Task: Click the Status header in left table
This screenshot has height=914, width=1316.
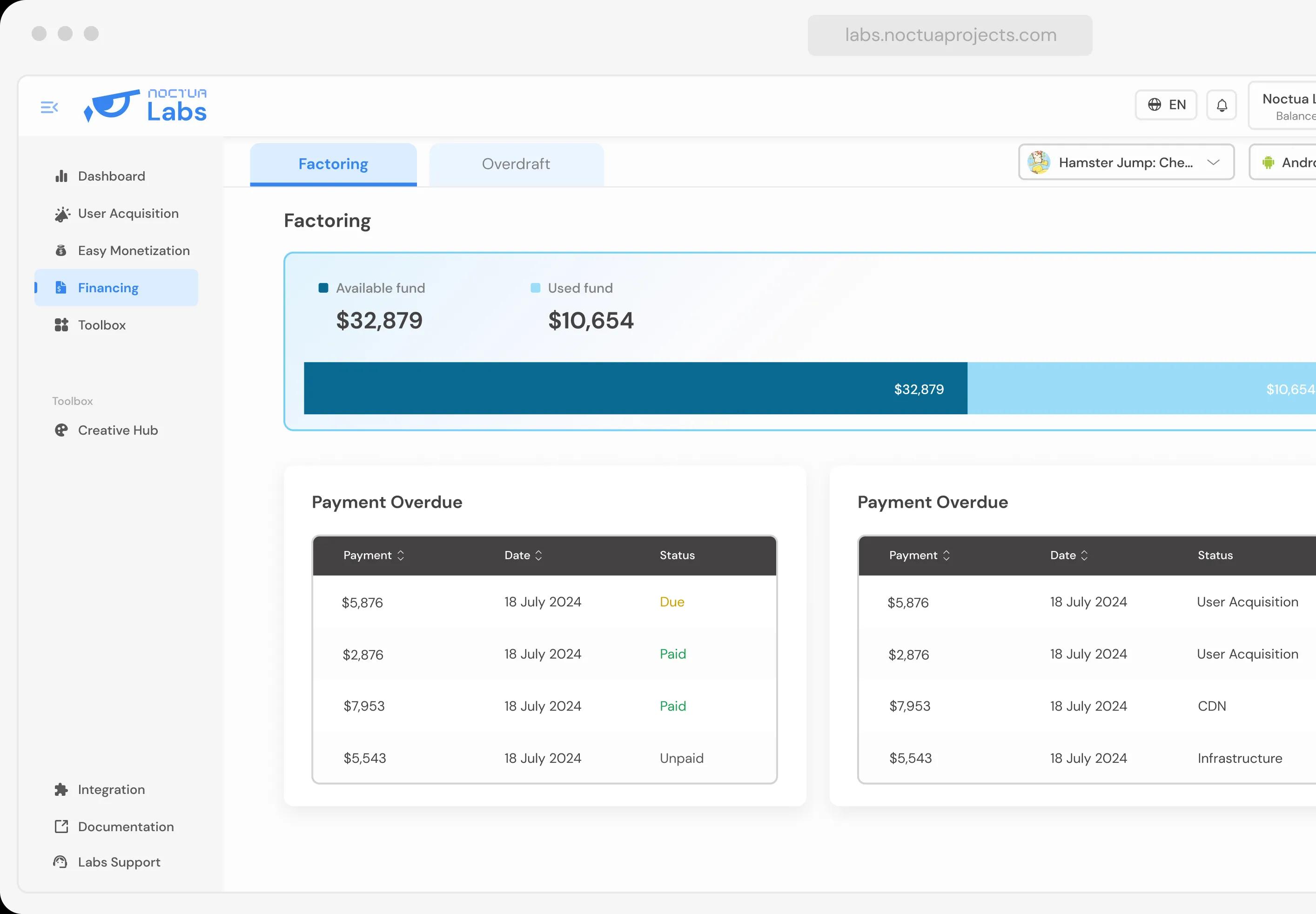Action: coord(678,555)
